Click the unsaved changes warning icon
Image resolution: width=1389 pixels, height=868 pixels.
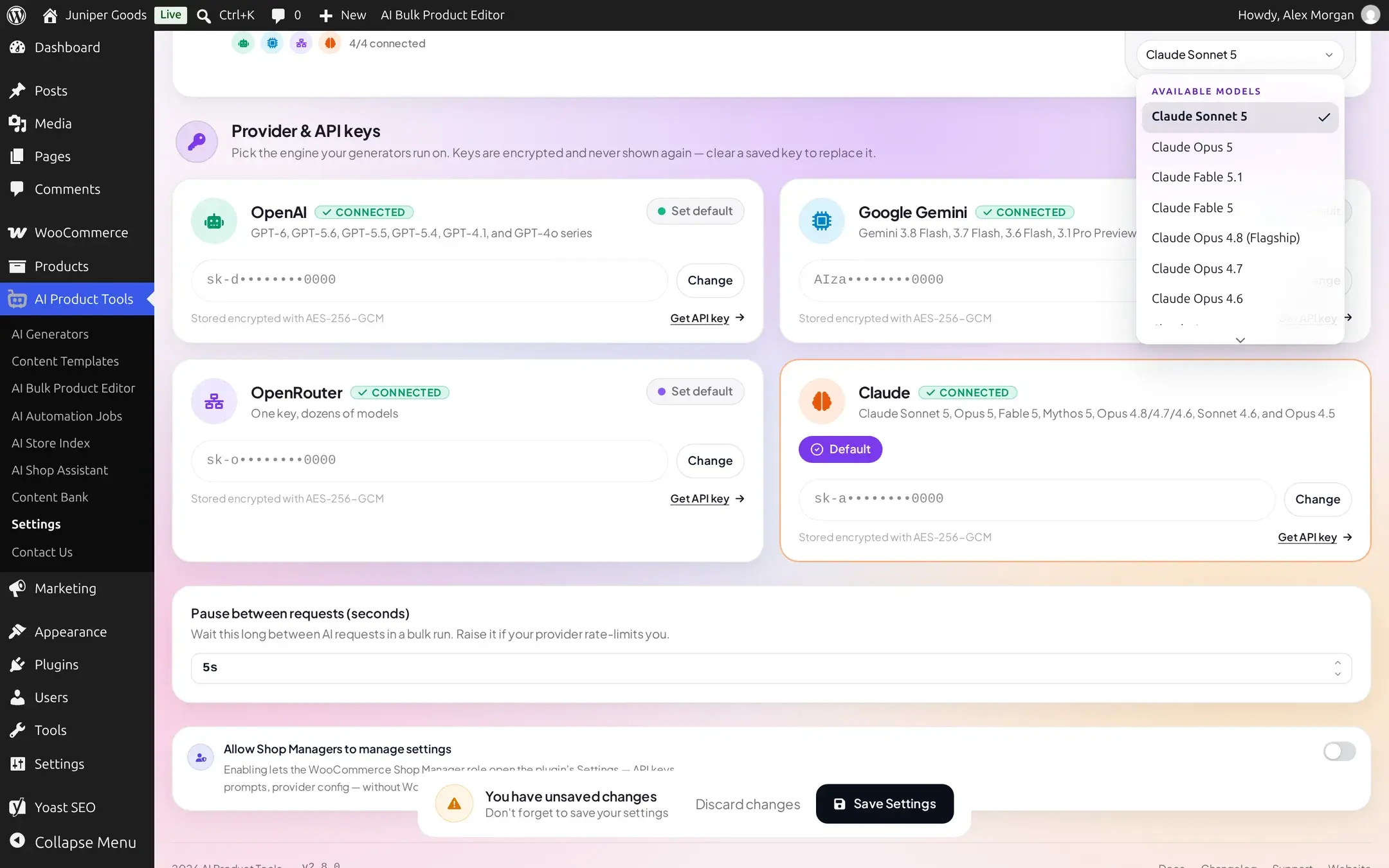tap(454, 804)
